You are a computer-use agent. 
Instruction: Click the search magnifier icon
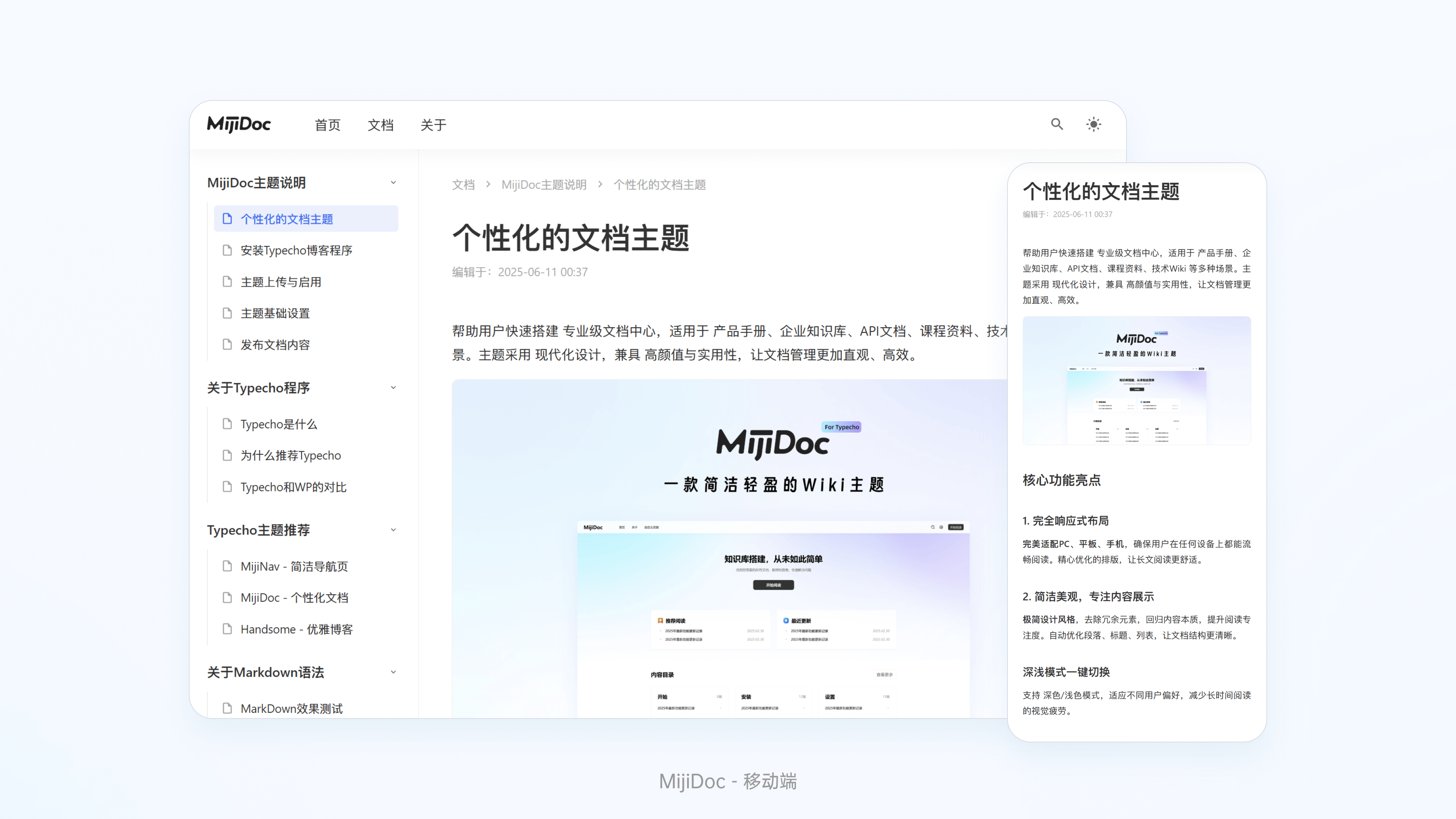tap(1057, 124)
